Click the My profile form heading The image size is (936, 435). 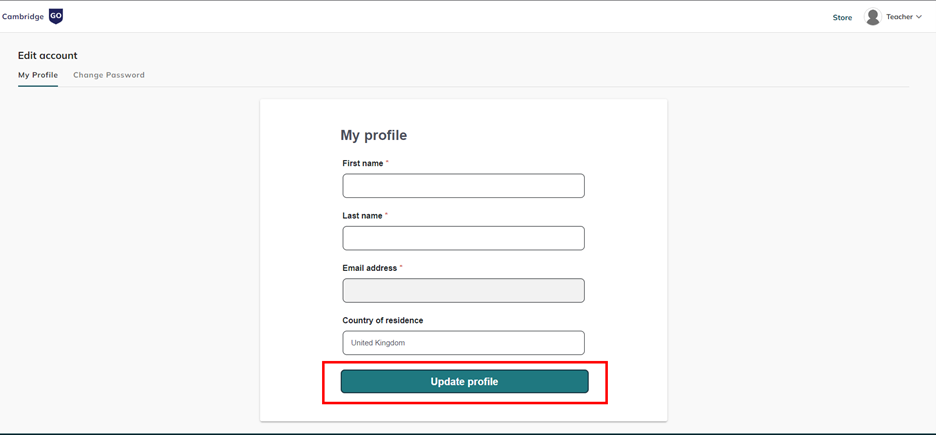click(373, 135)
